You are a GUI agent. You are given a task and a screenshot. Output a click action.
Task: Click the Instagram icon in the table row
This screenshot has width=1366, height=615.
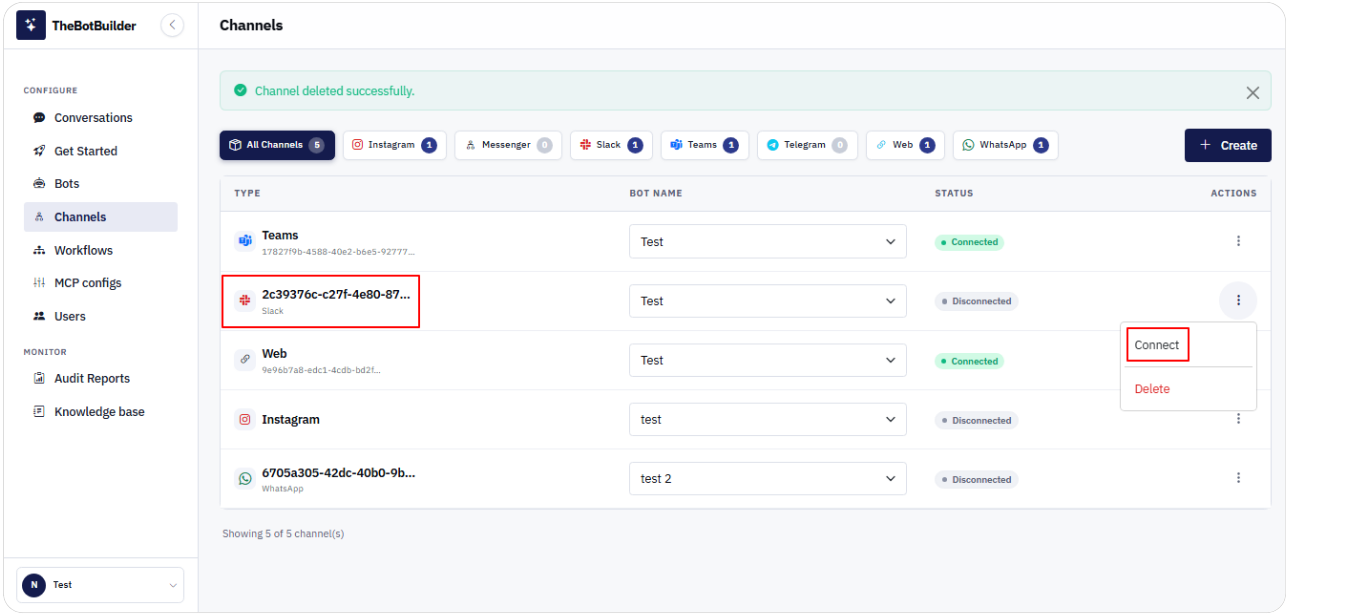(245, 420)
